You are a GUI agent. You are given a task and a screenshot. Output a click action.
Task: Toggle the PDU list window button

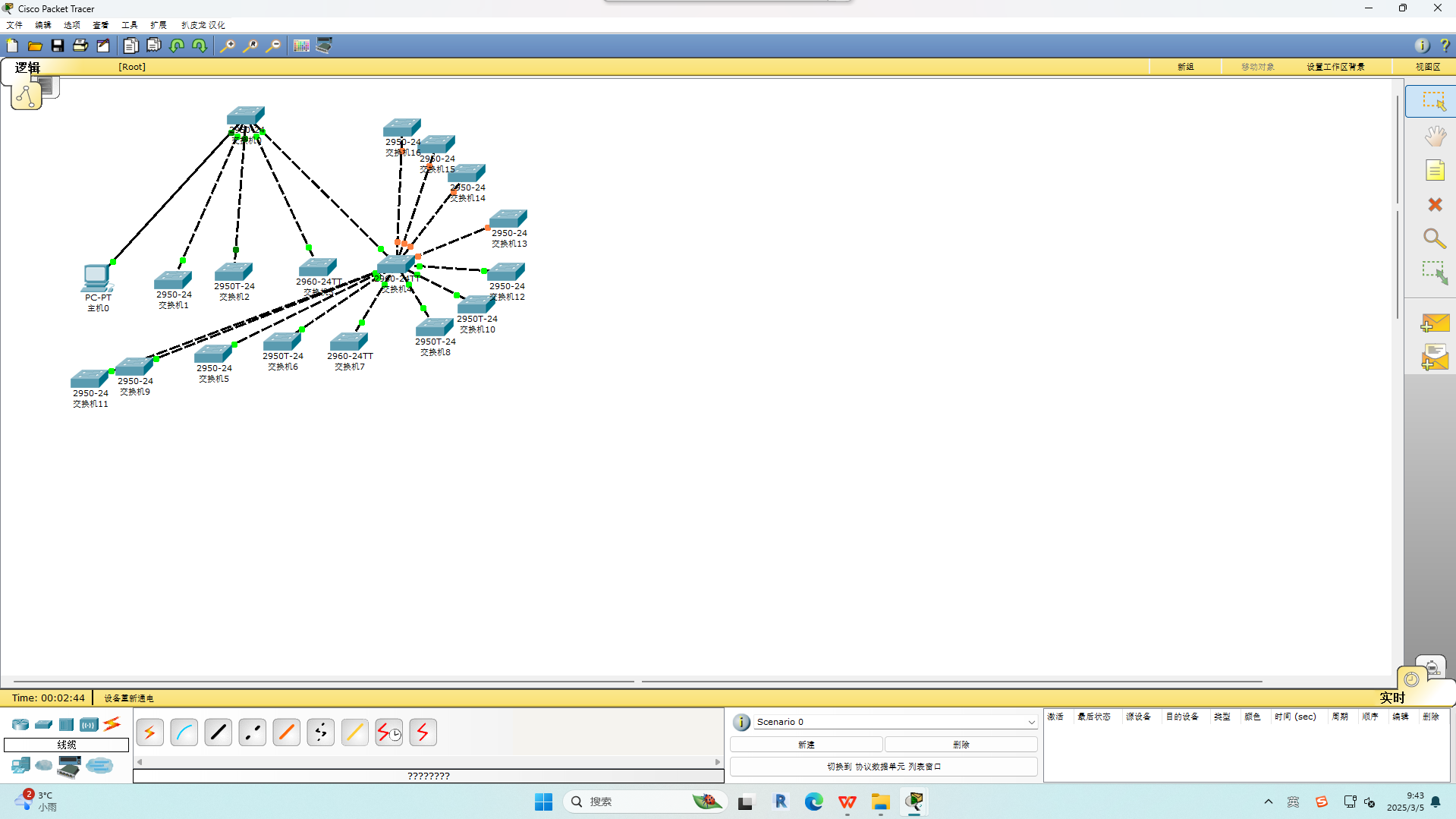[x=884, y=767]
